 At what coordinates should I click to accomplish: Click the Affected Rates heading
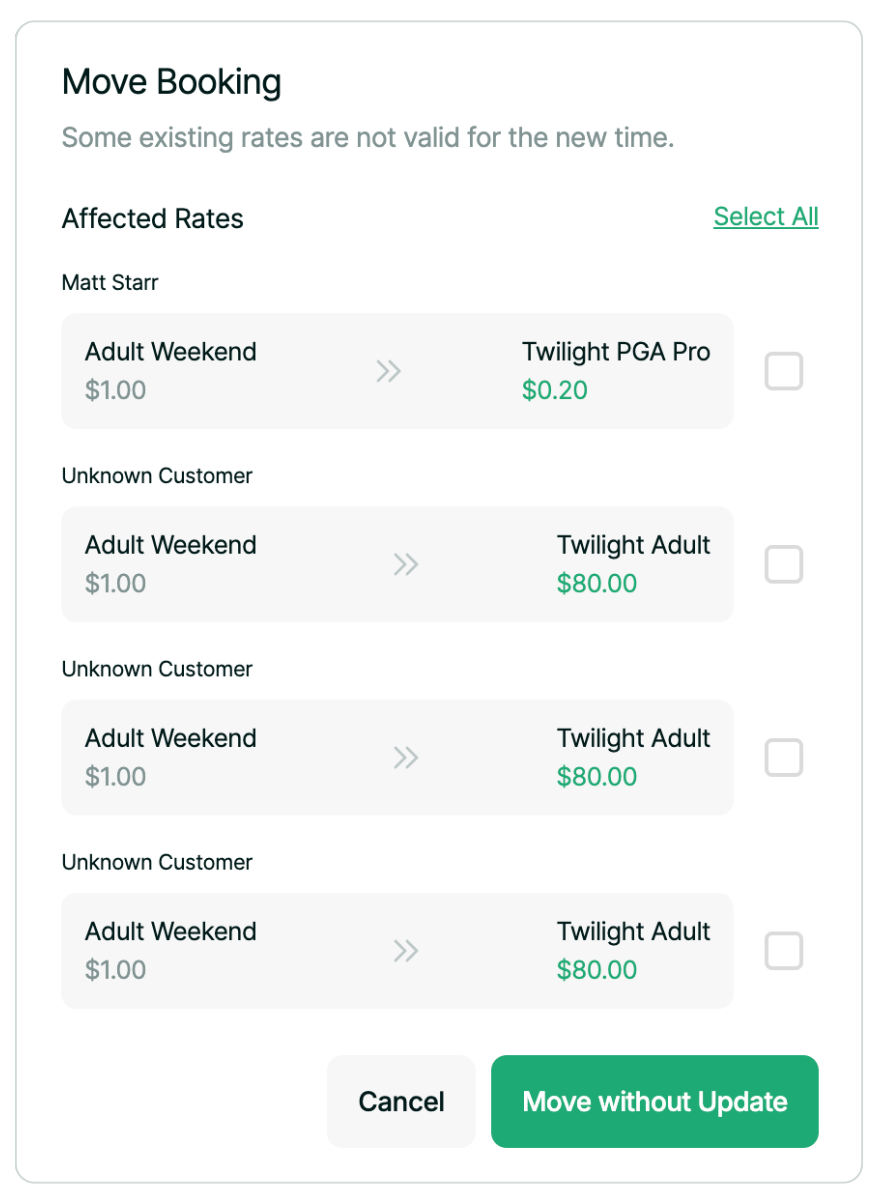(x=152, y=219)
